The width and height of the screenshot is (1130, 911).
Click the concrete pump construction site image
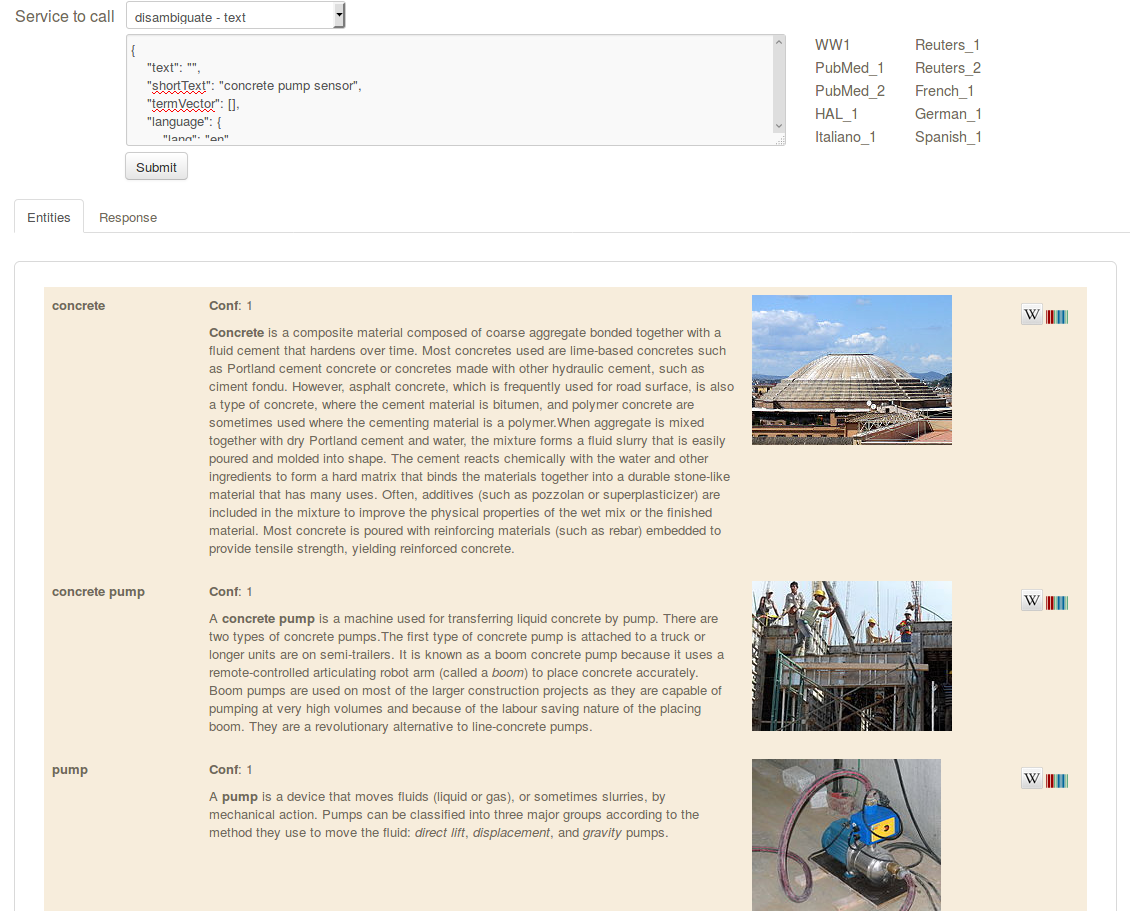[852, 656]
